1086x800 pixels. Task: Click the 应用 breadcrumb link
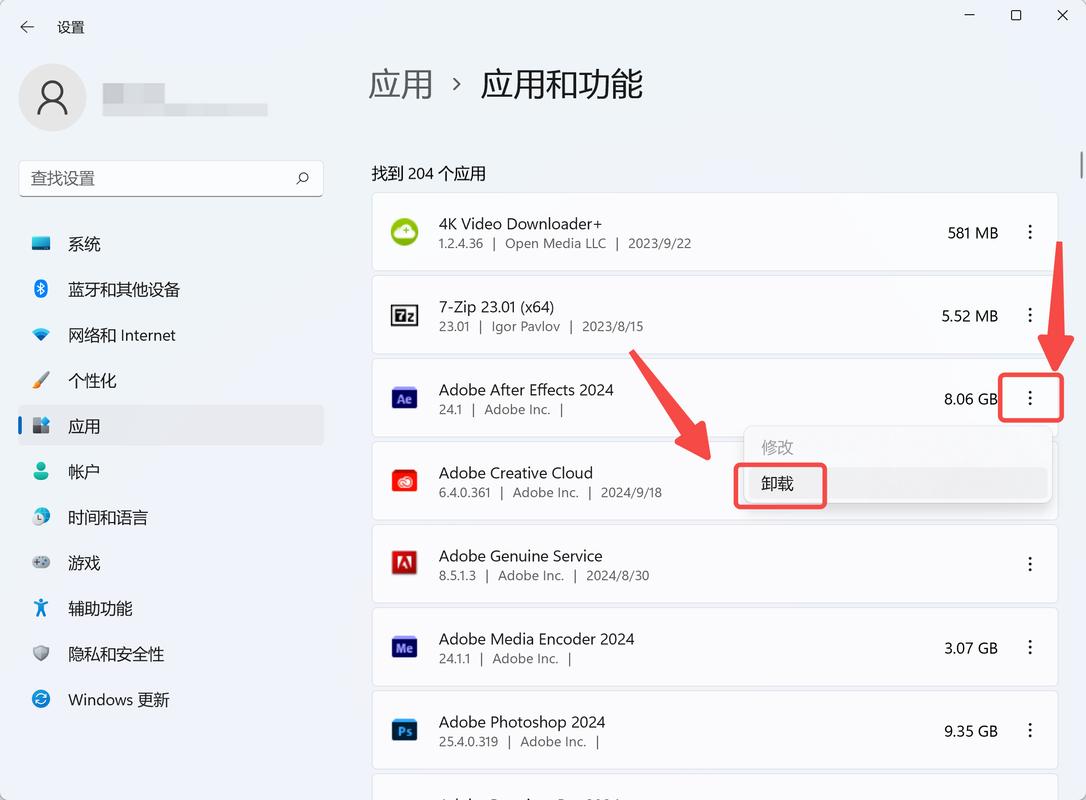click(400, 85)
